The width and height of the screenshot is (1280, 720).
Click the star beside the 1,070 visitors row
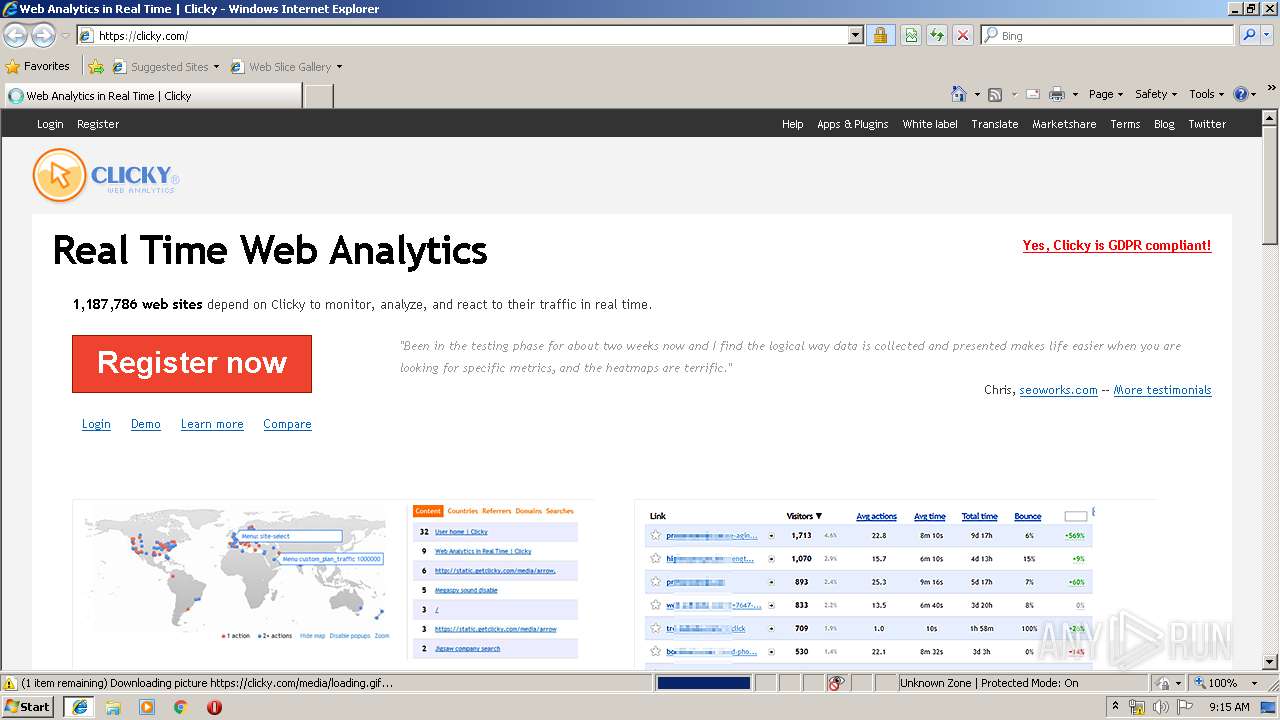(655, 558)
